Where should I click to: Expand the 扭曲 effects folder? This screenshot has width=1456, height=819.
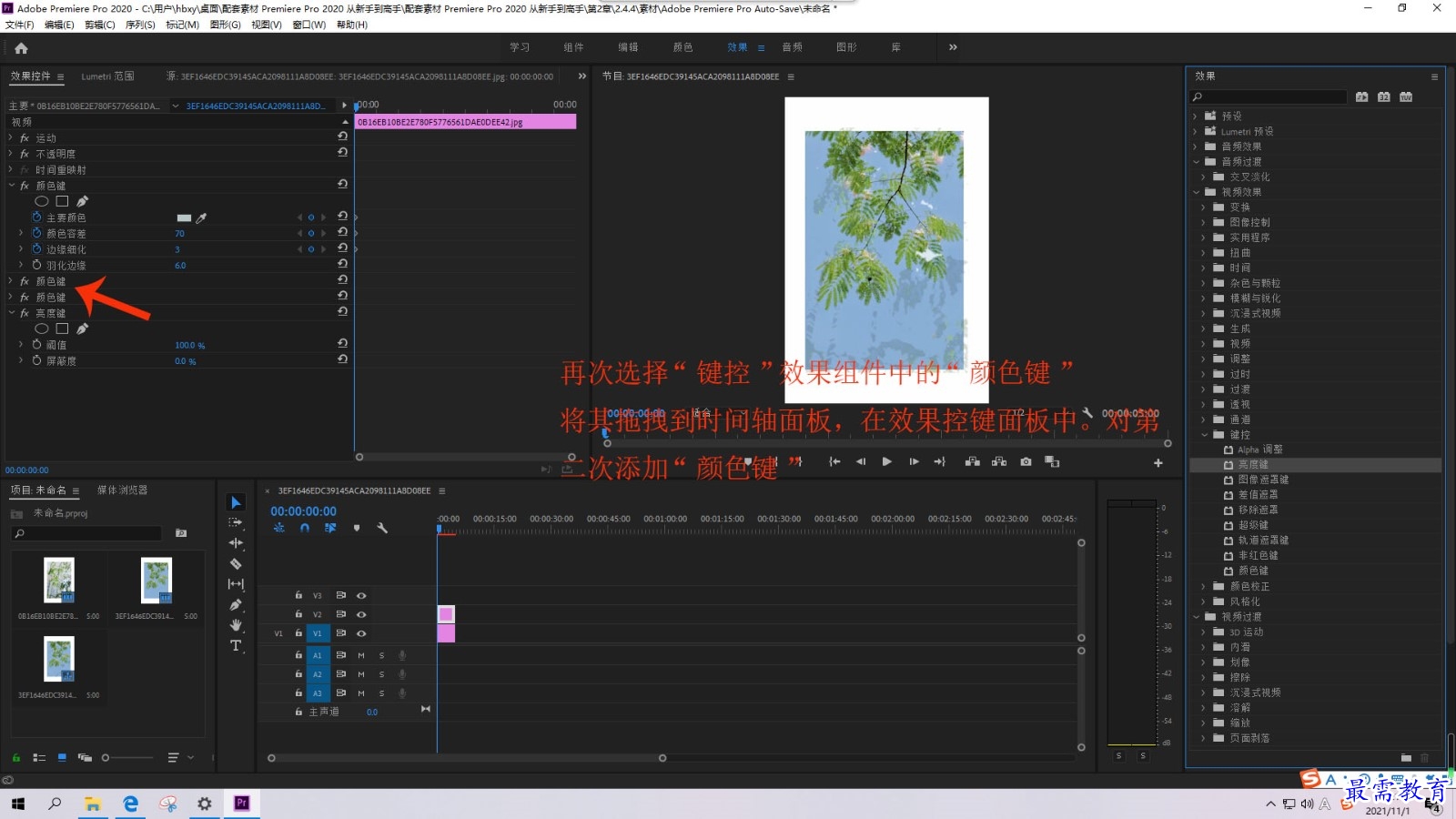coord(1204,253)
